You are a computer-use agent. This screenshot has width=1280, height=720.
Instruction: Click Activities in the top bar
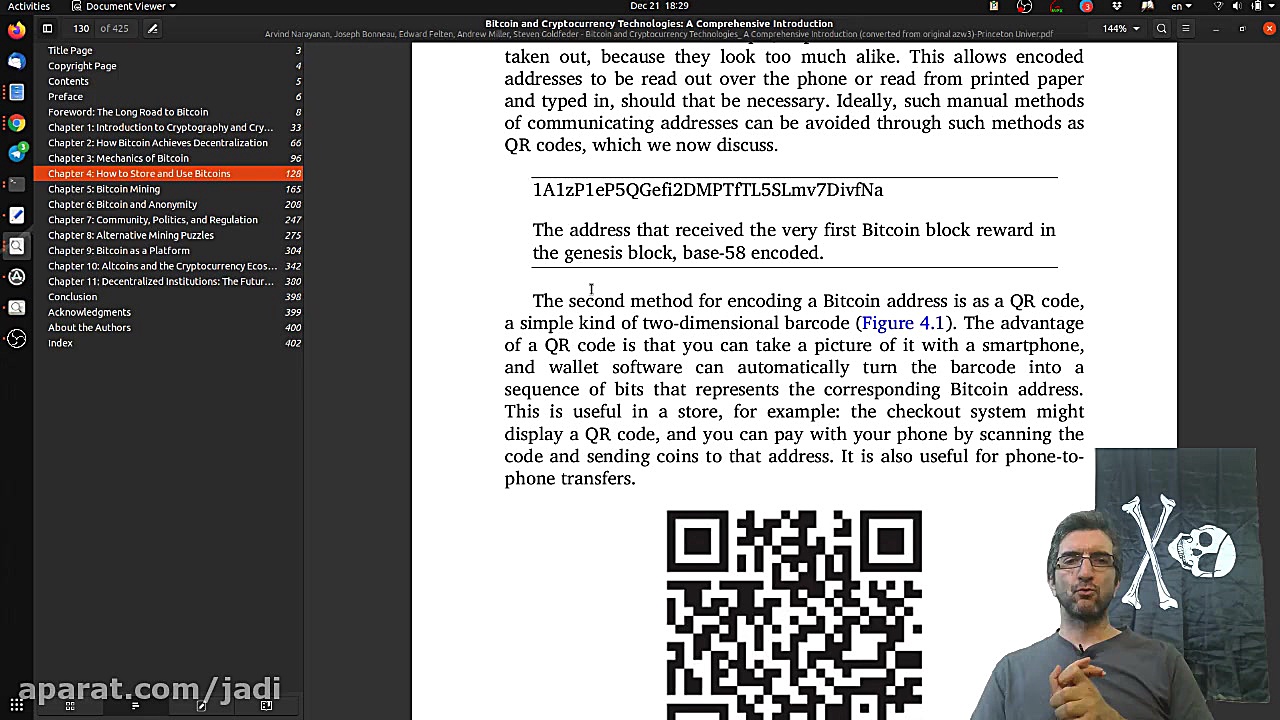point(28,6)
